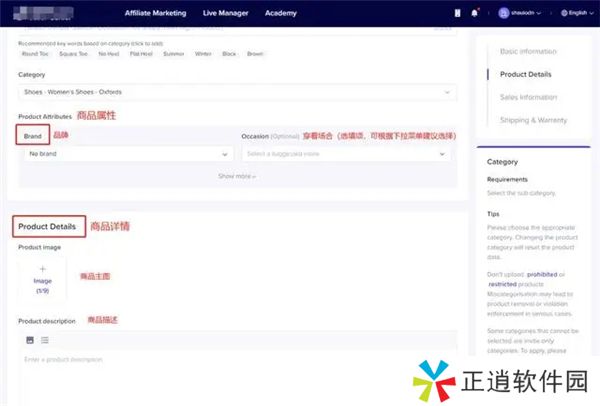Click the product description text field
The image size is (600, 406).
(237, 358)
